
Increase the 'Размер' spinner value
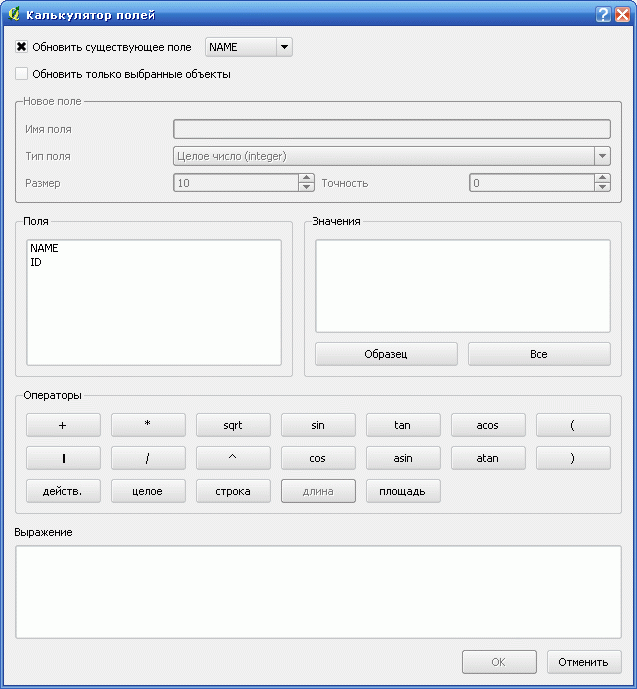click(x=306, y=178)
